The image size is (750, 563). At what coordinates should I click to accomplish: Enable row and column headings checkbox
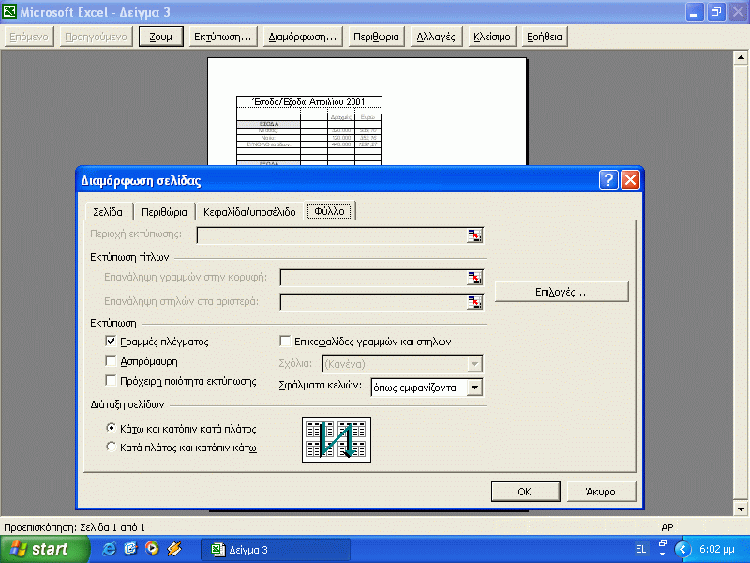tap(285, 341)
